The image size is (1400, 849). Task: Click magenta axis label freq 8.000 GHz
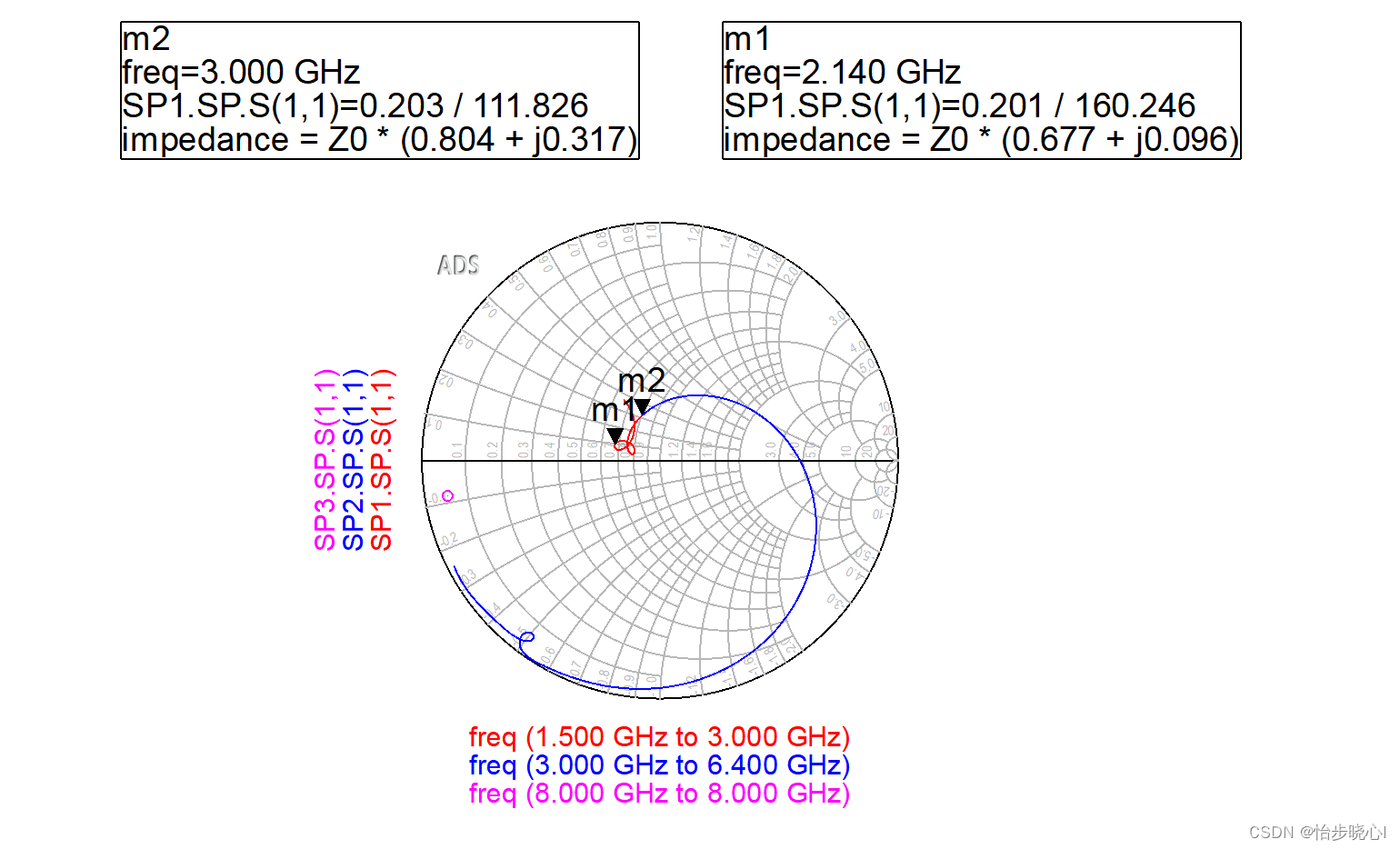click(x=659, y=793)
